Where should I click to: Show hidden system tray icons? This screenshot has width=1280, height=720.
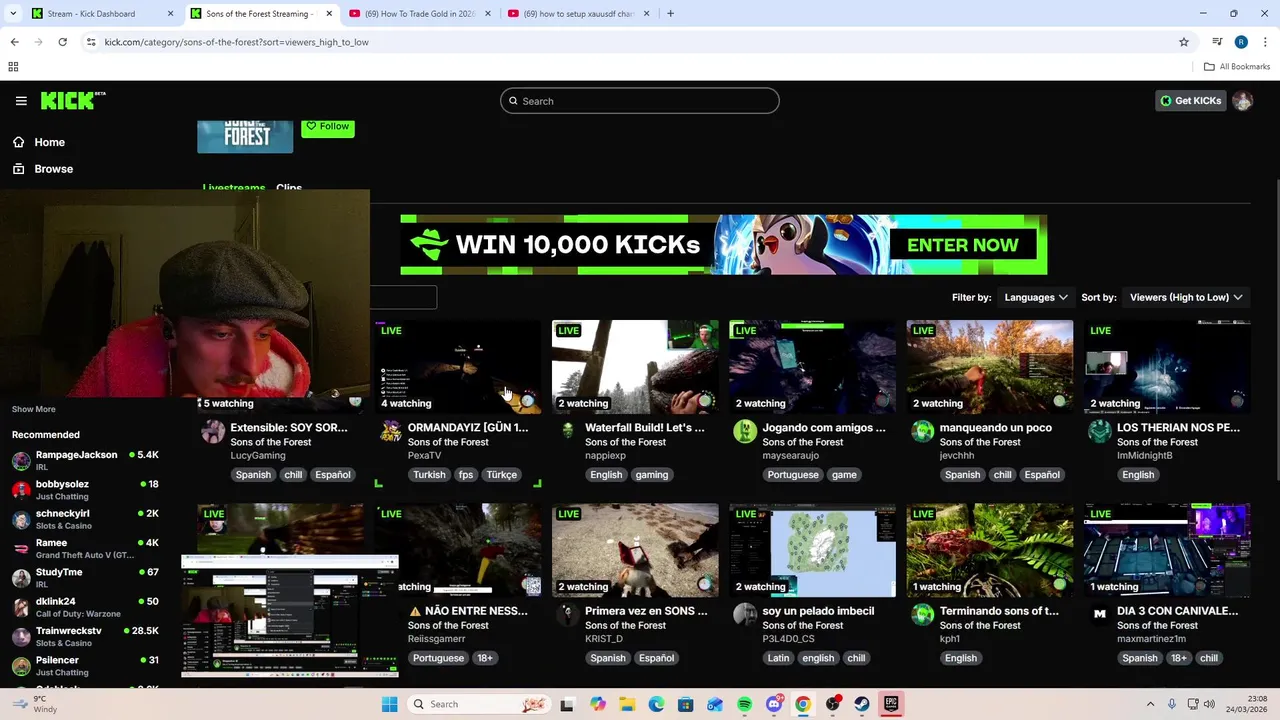tap(1150, 704)
